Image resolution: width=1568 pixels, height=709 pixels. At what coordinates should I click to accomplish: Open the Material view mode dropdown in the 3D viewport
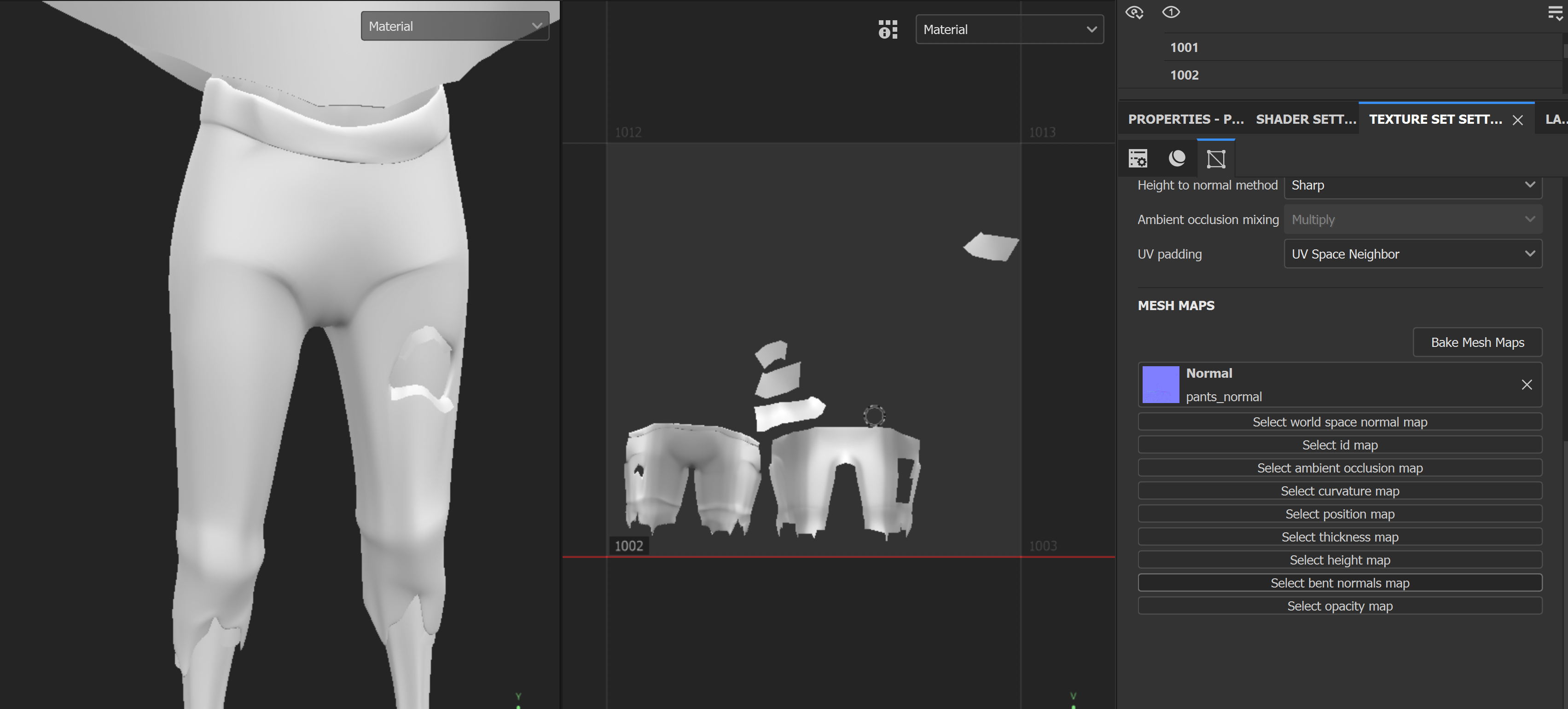(x=454, y=26)
